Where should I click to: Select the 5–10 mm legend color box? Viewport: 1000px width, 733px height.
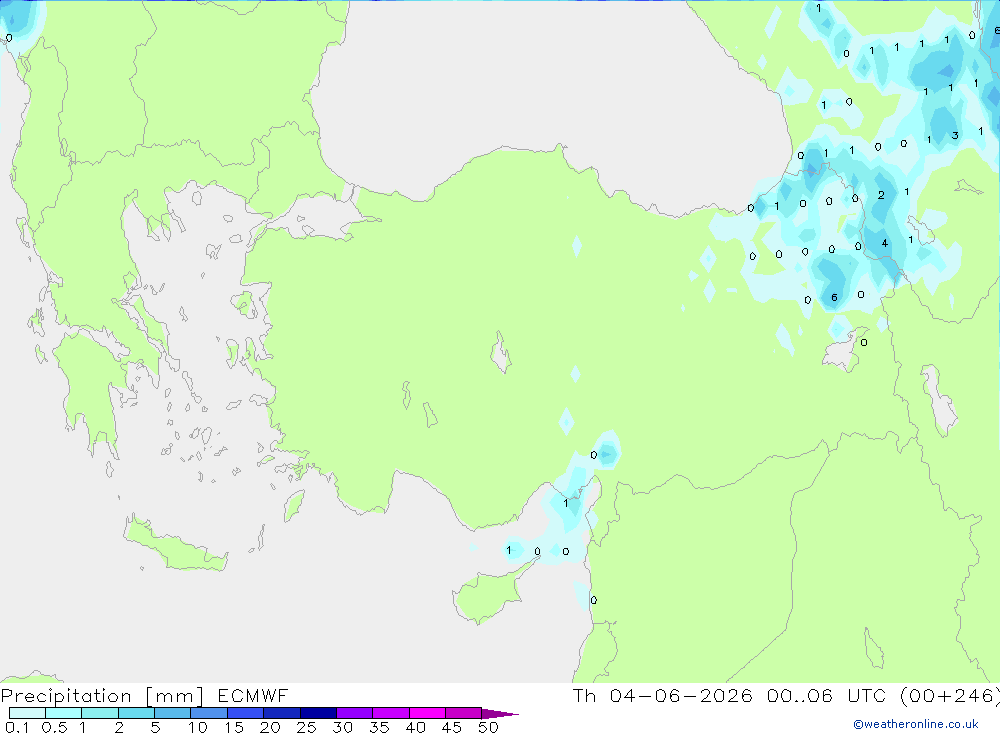pos(173,713)
